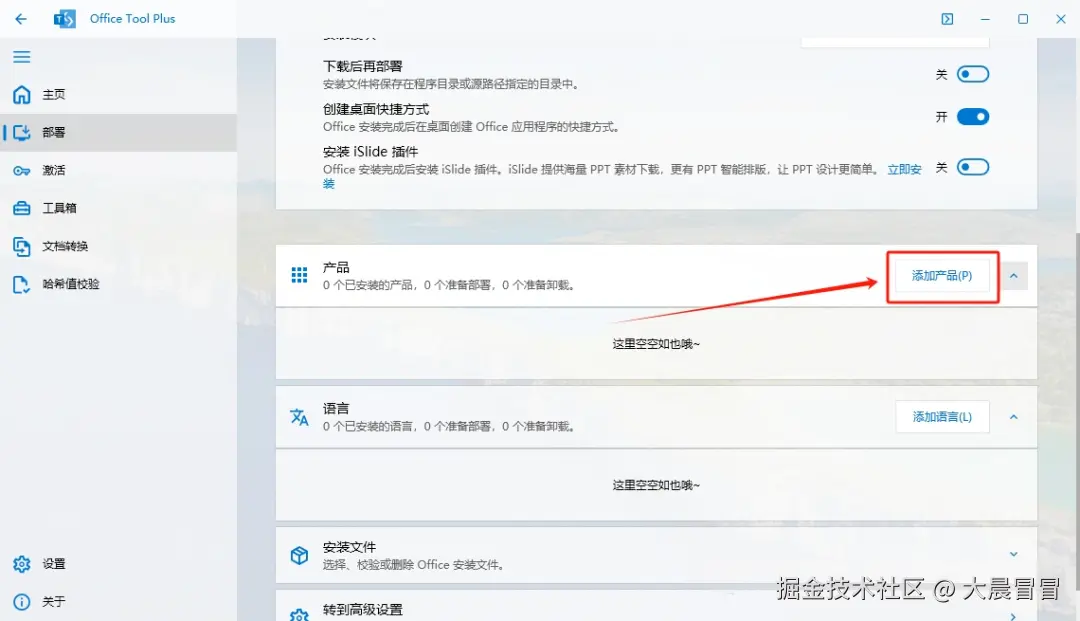This screenshot has height=621, width=1080.
Task: Click the 立即安装 link for iSlide
Action: point(904,169)
